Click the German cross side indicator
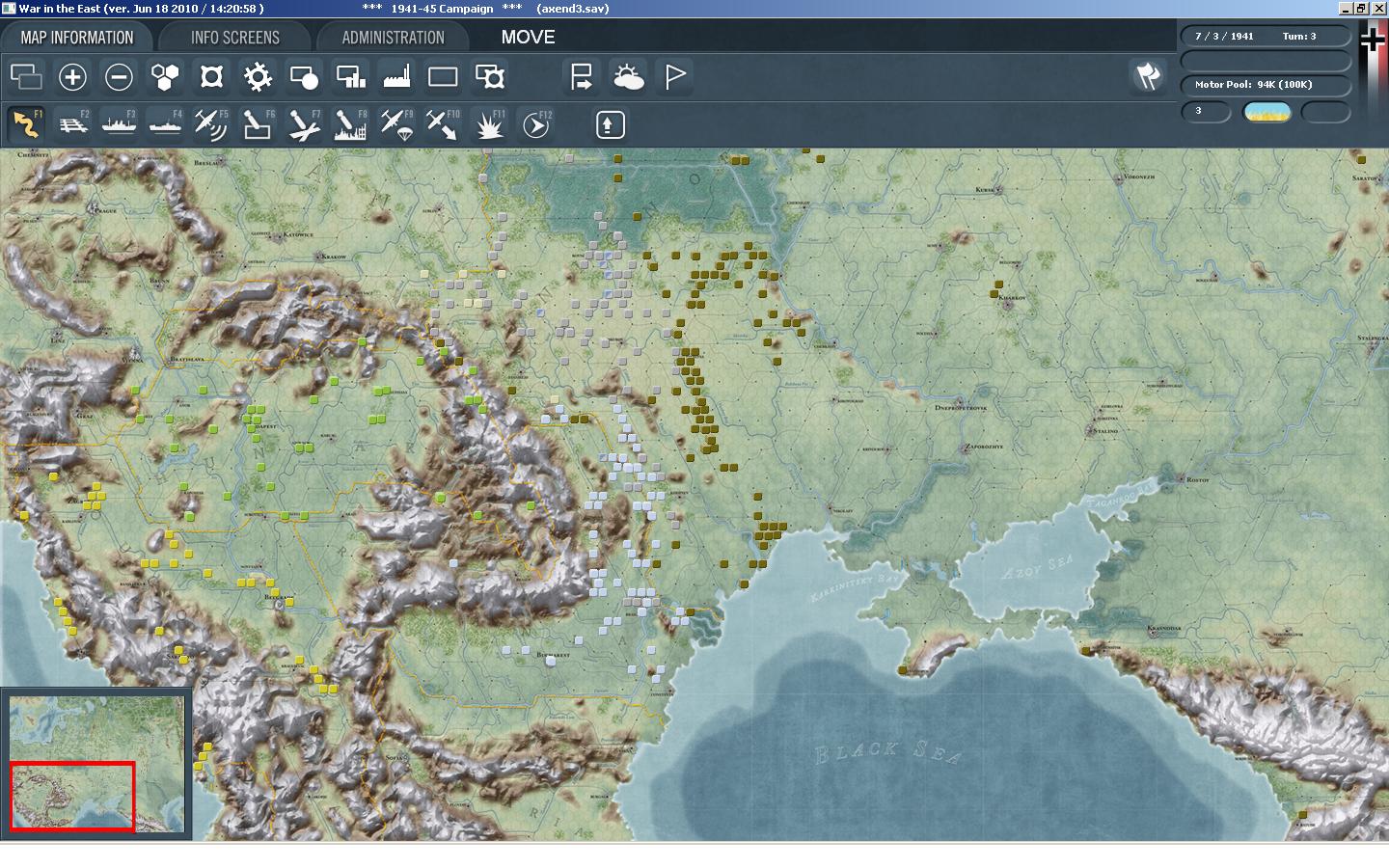 tap(1373, 39)
